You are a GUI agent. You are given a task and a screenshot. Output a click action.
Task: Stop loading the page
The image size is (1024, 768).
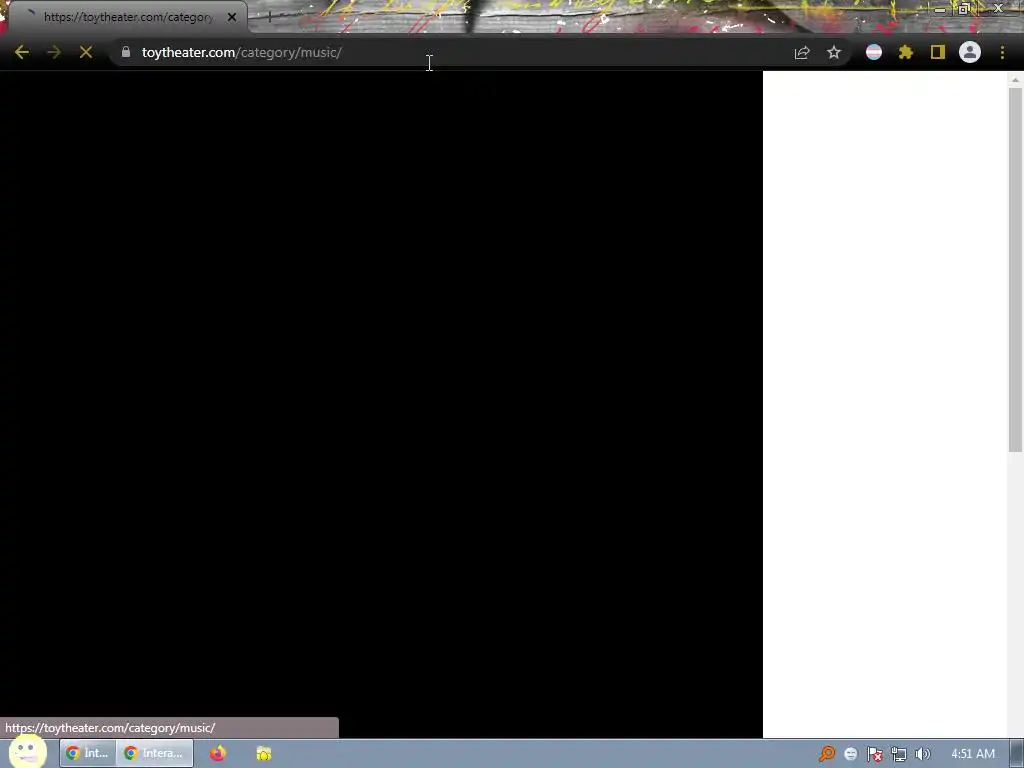pyautogui.click(x=86, y=52)
